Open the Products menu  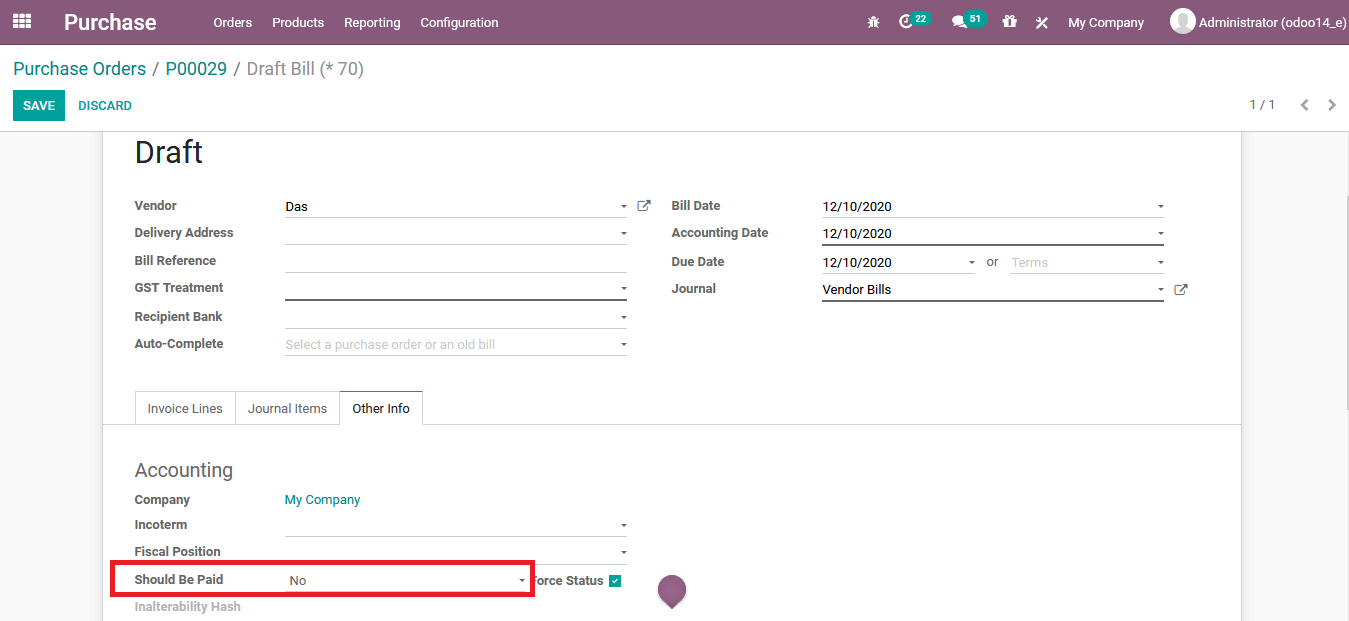[x=298, y=22]
